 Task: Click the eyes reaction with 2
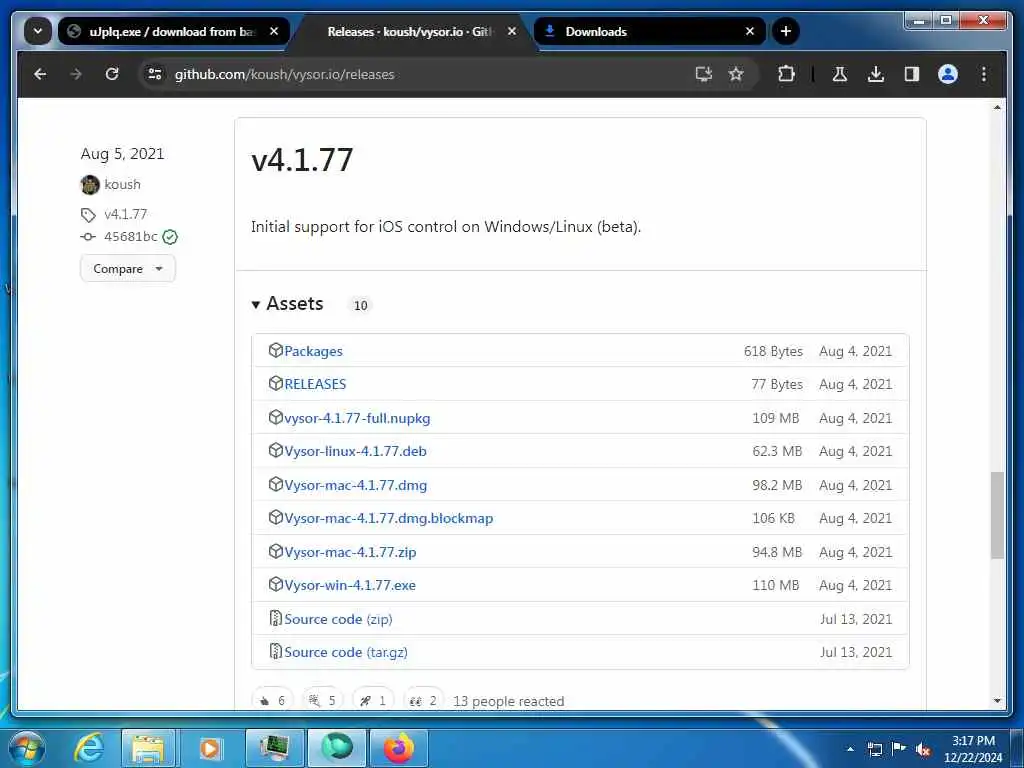pyautogui.click(x=424, y=700)
